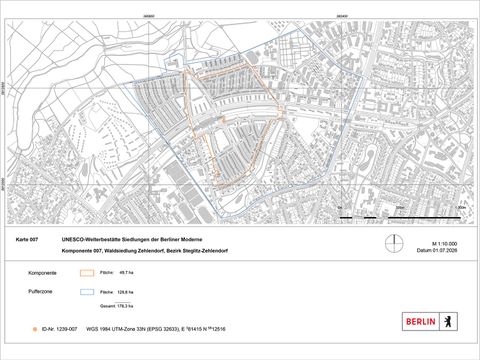480x360 pixels.
Task: Click the Pufferzone legend label
Action: (40, 292)
